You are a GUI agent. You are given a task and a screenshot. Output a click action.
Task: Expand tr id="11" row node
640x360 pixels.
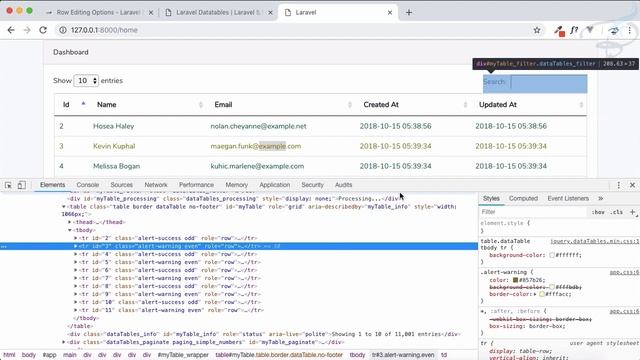(76, 310)
